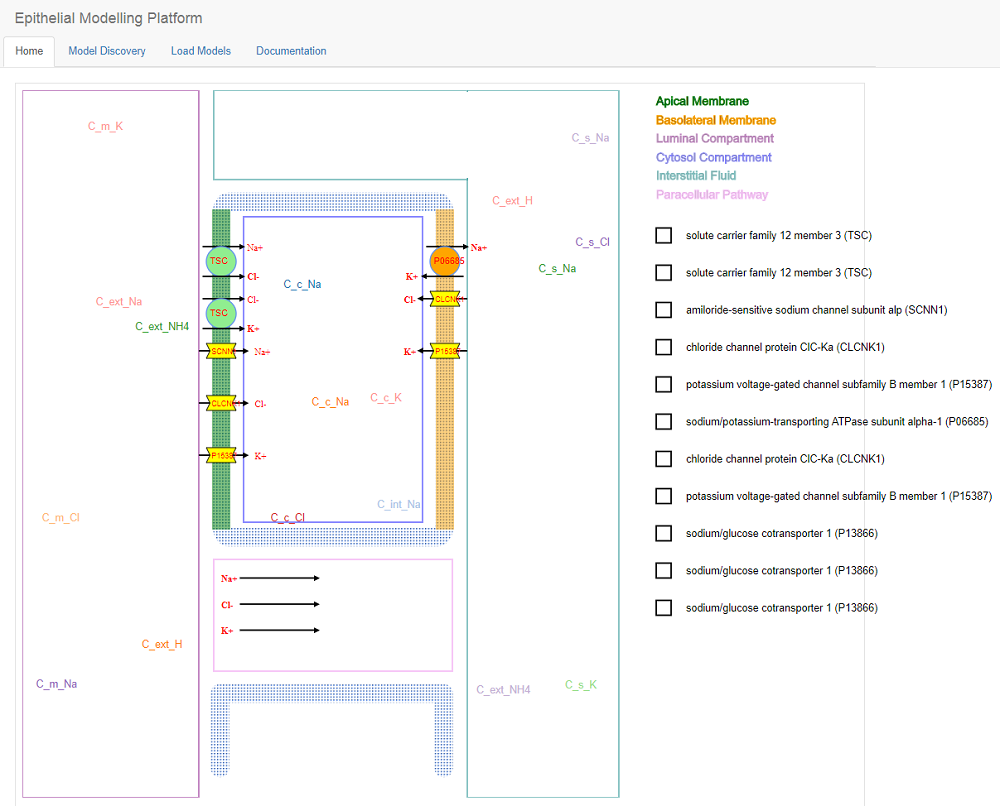Click the apical CLCNK1 chloride channel icon
The height and width of the screenshot is (806, 1000).
click(x=221, y=403)
